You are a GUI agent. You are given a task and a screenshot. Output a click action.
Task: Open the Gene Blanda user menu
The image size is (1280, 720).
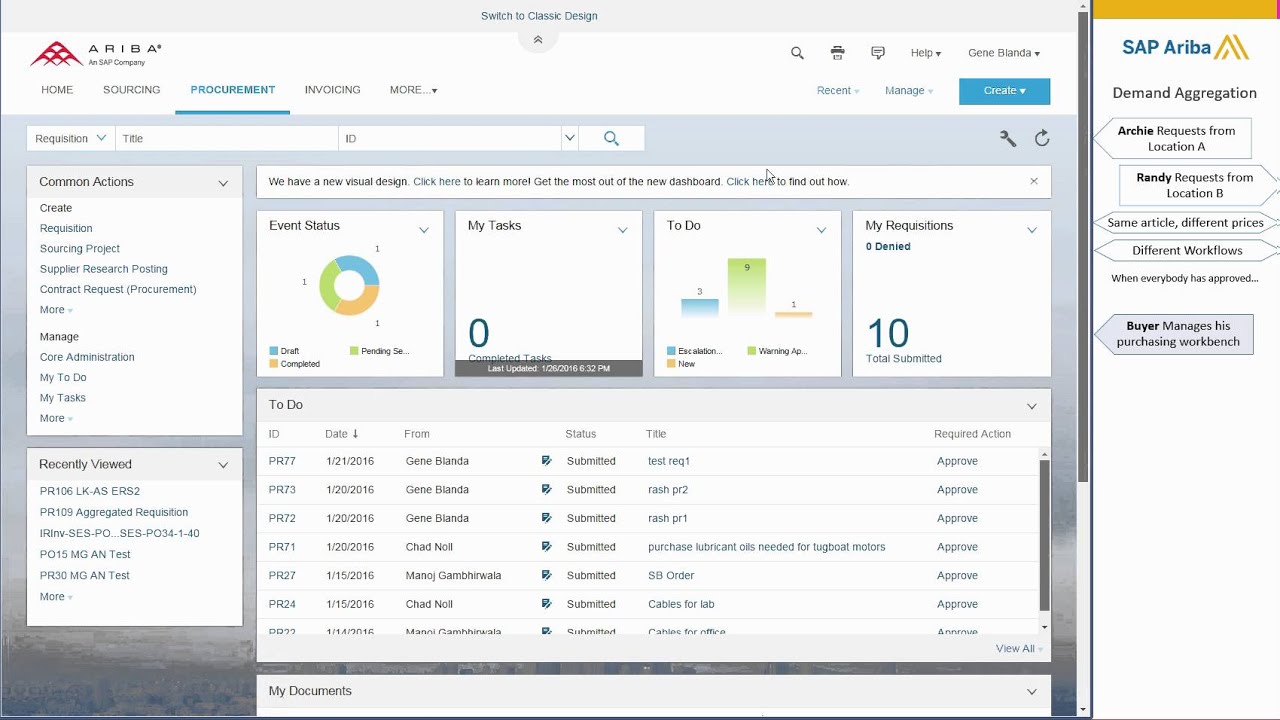pos(1004,53)
